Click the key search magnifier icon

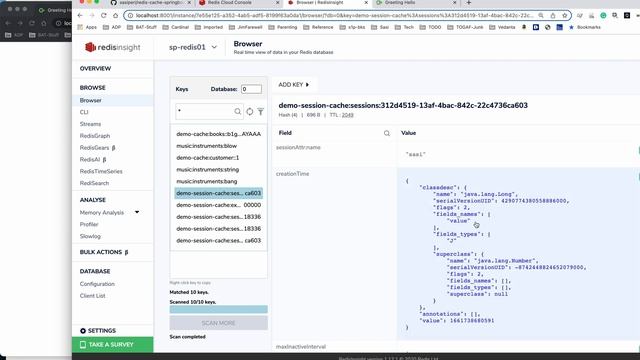[x=238, y=111]
